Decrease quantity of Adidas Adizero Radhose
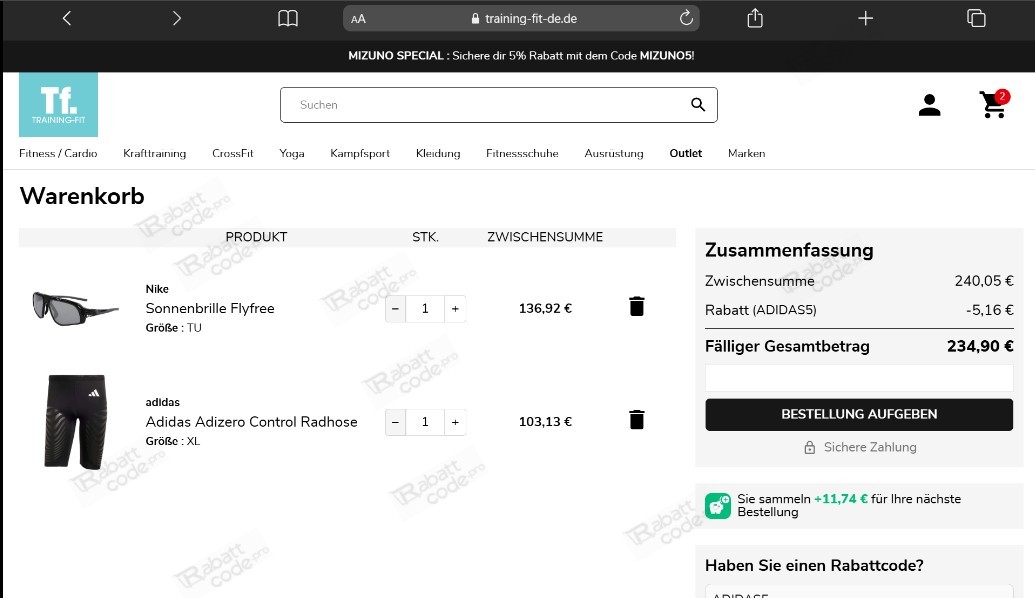 pos(395,422)
